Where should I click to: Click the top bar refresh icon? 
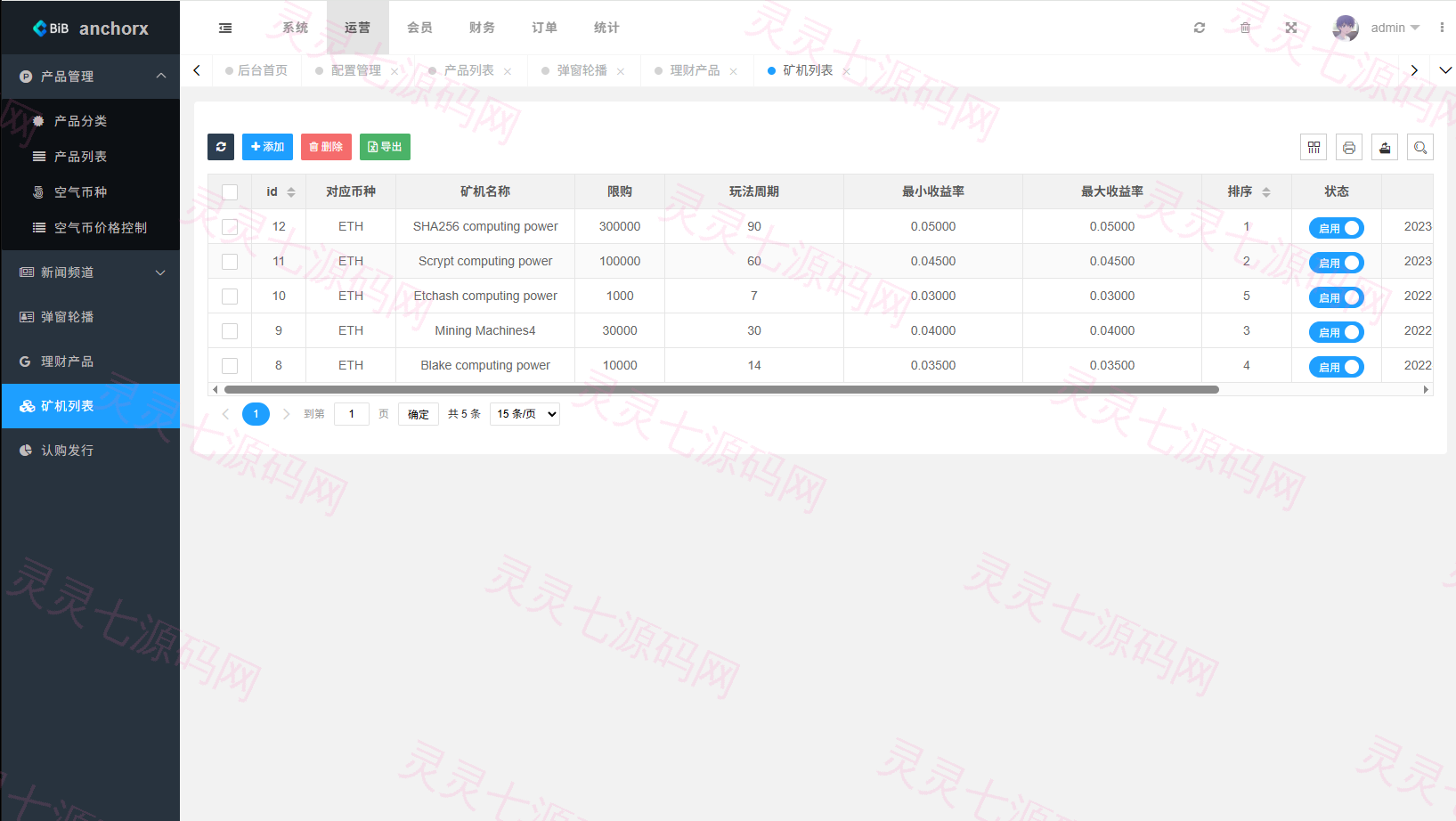pos(1200,28)
